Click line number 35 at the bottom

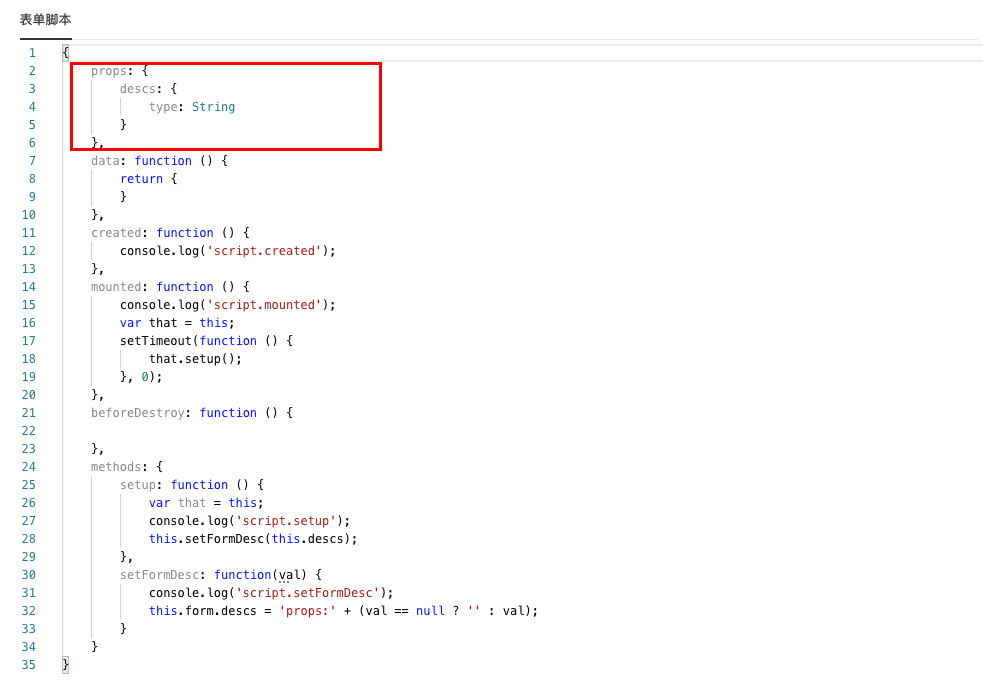tap(28, 664)
